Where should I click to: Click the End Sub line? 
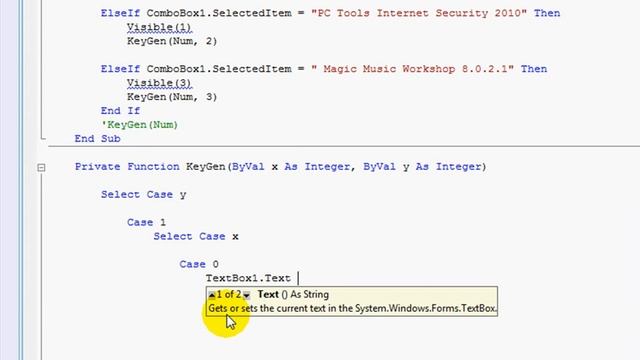pyautogui.click(x=98, y=138)
